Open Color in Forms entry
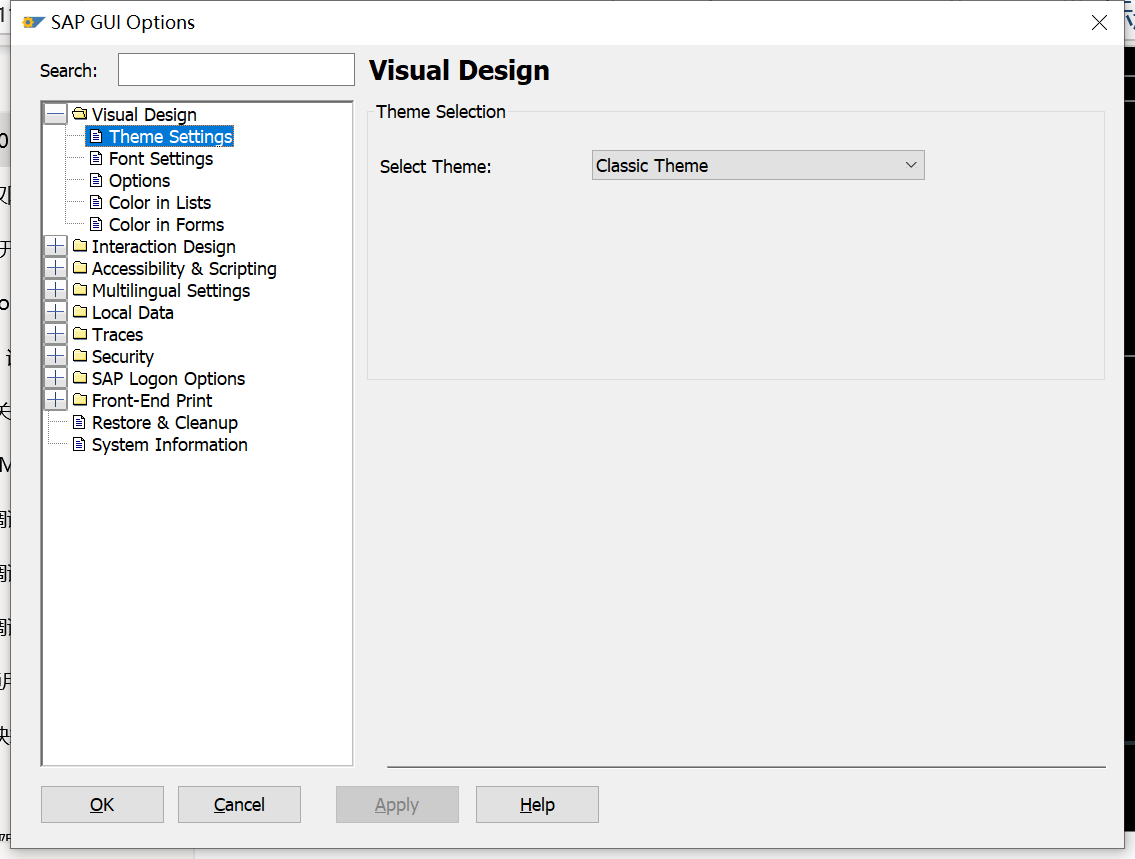 click(166, 224)
